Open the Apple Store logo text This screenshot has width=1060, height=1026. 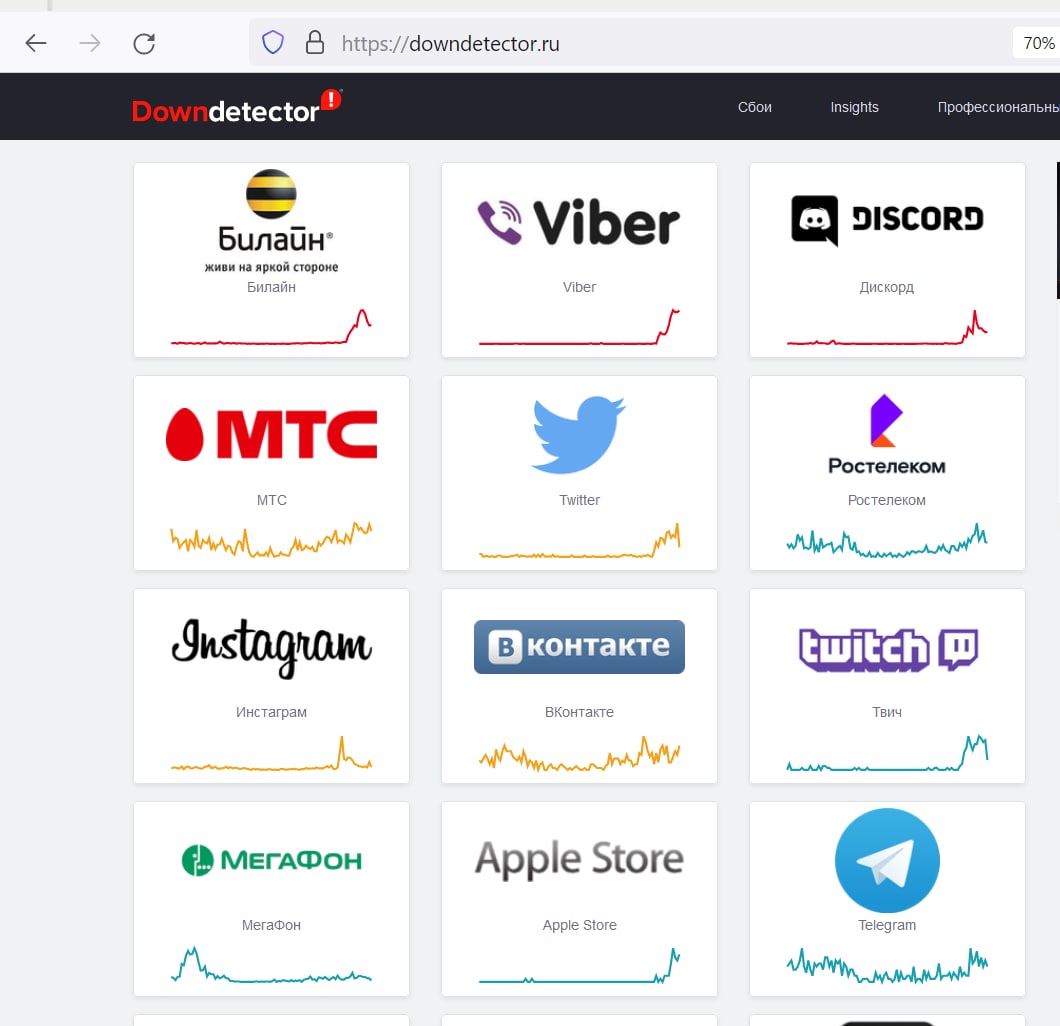coord(579,860)
